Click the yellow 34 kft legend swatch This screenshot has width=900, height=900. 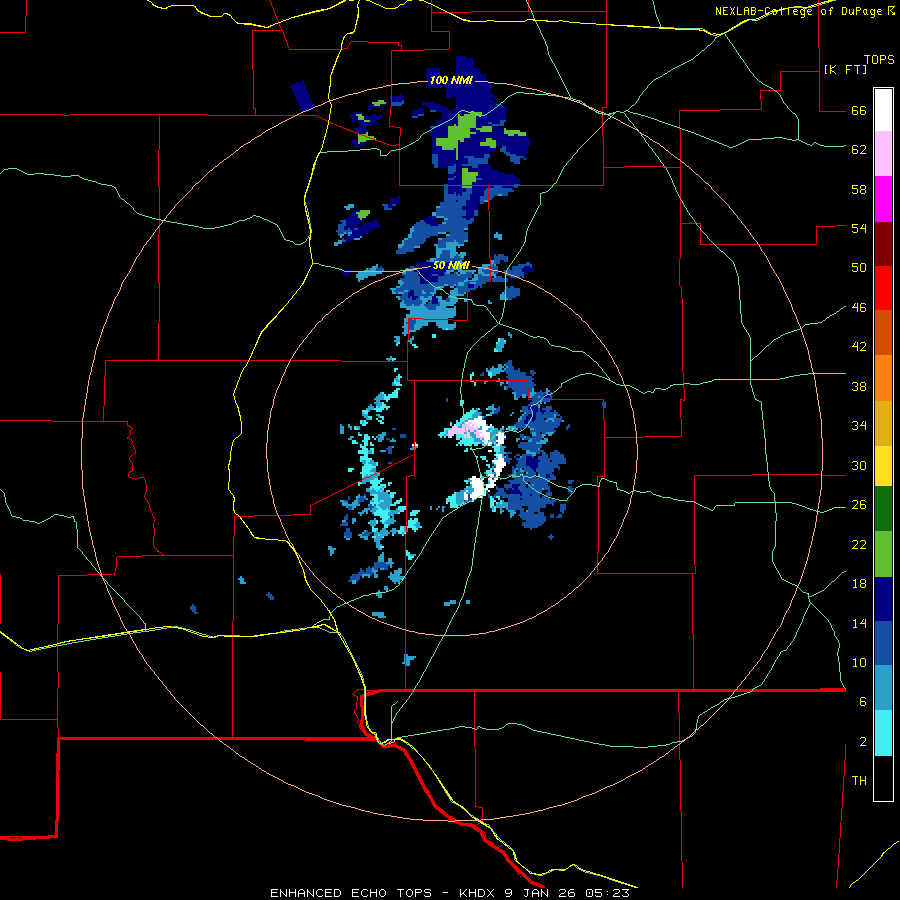(883, 465)
